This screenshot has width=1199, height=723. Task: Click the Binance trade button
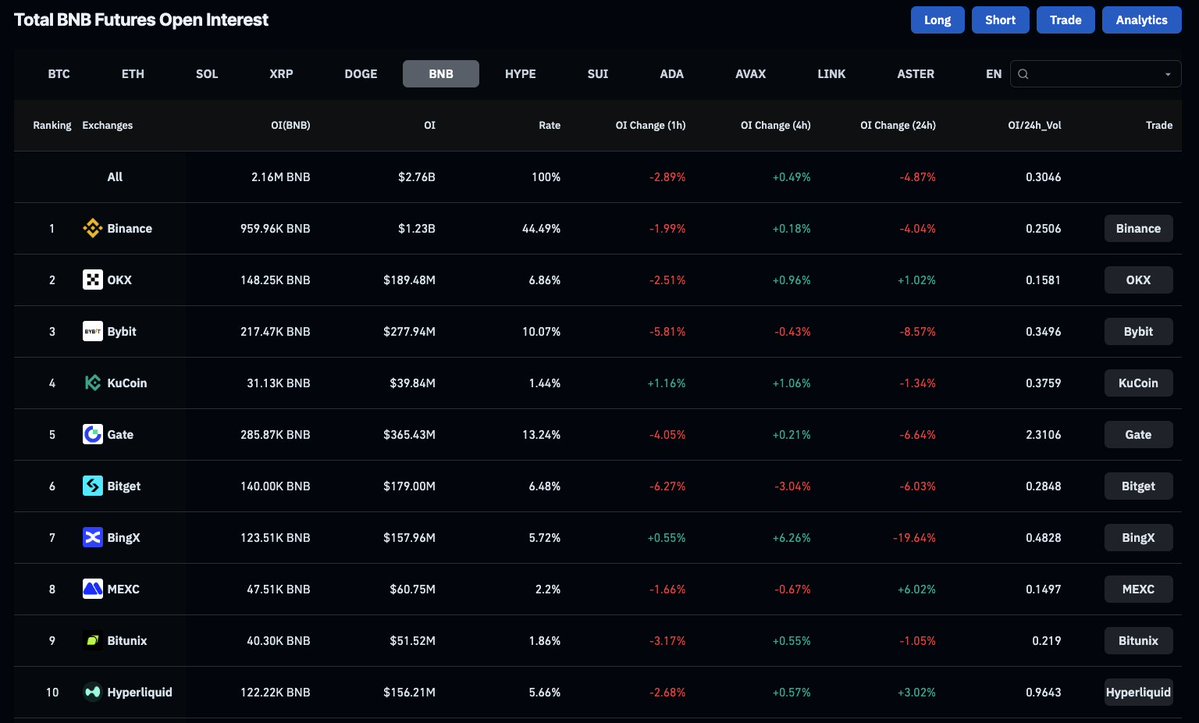click(1139, 229)
